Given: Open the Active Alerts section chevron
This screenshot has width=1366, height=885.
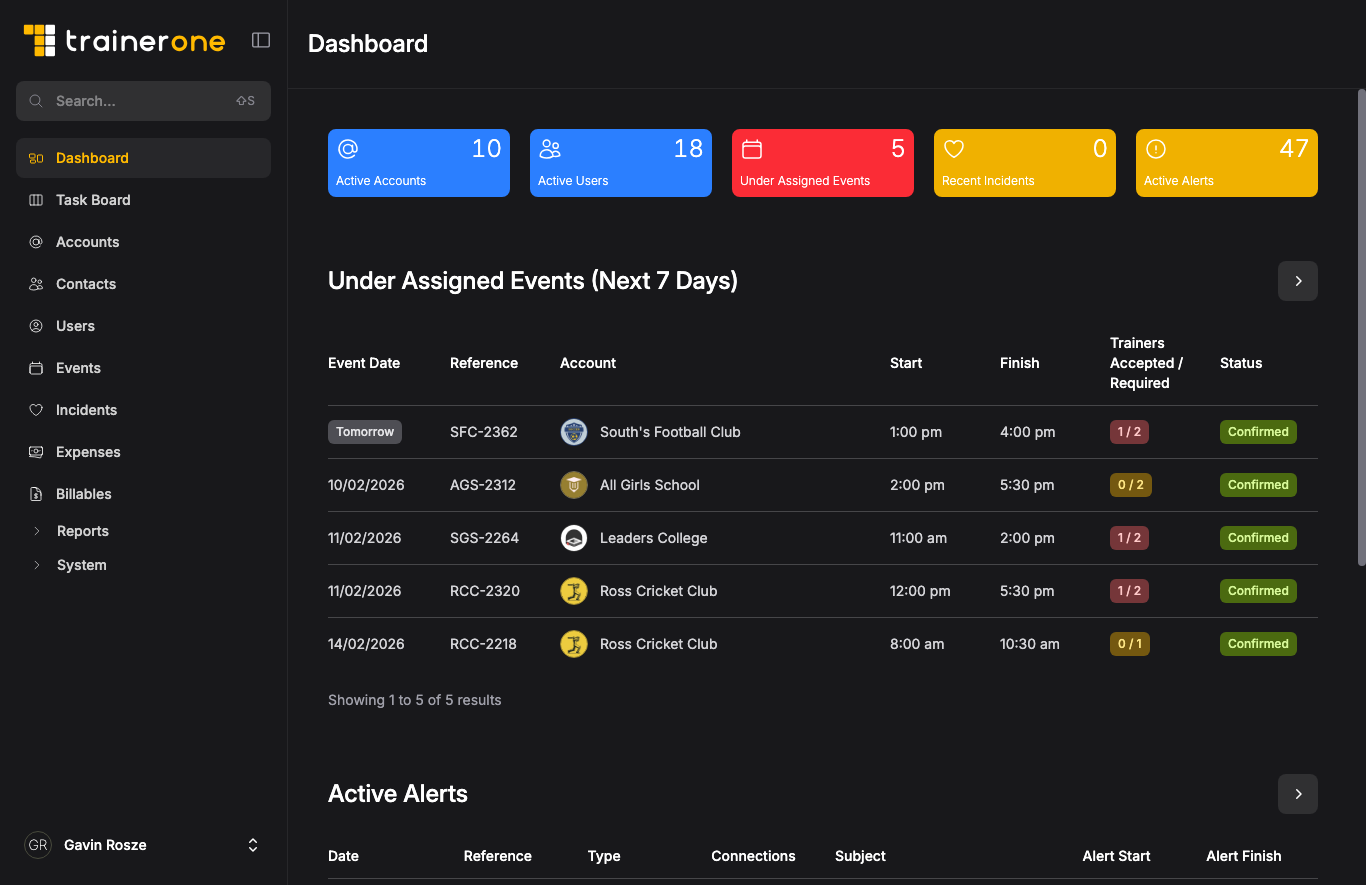Looking at the screenshot, I should 1297,794.
